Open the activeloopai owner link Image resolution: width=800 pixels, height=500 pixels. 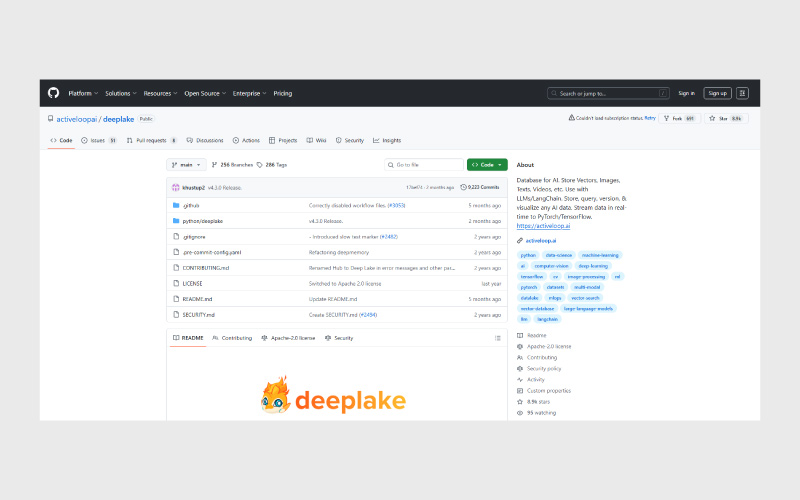pyautogui.click(x=77, y=119)
